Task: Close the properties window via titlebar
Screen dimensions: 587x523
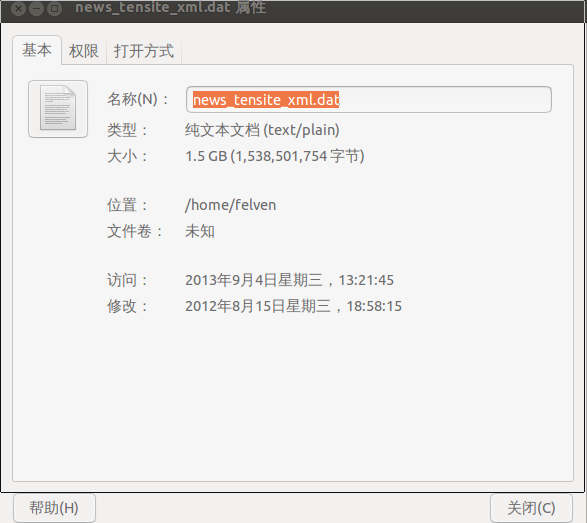Action: tap(18, 8)
